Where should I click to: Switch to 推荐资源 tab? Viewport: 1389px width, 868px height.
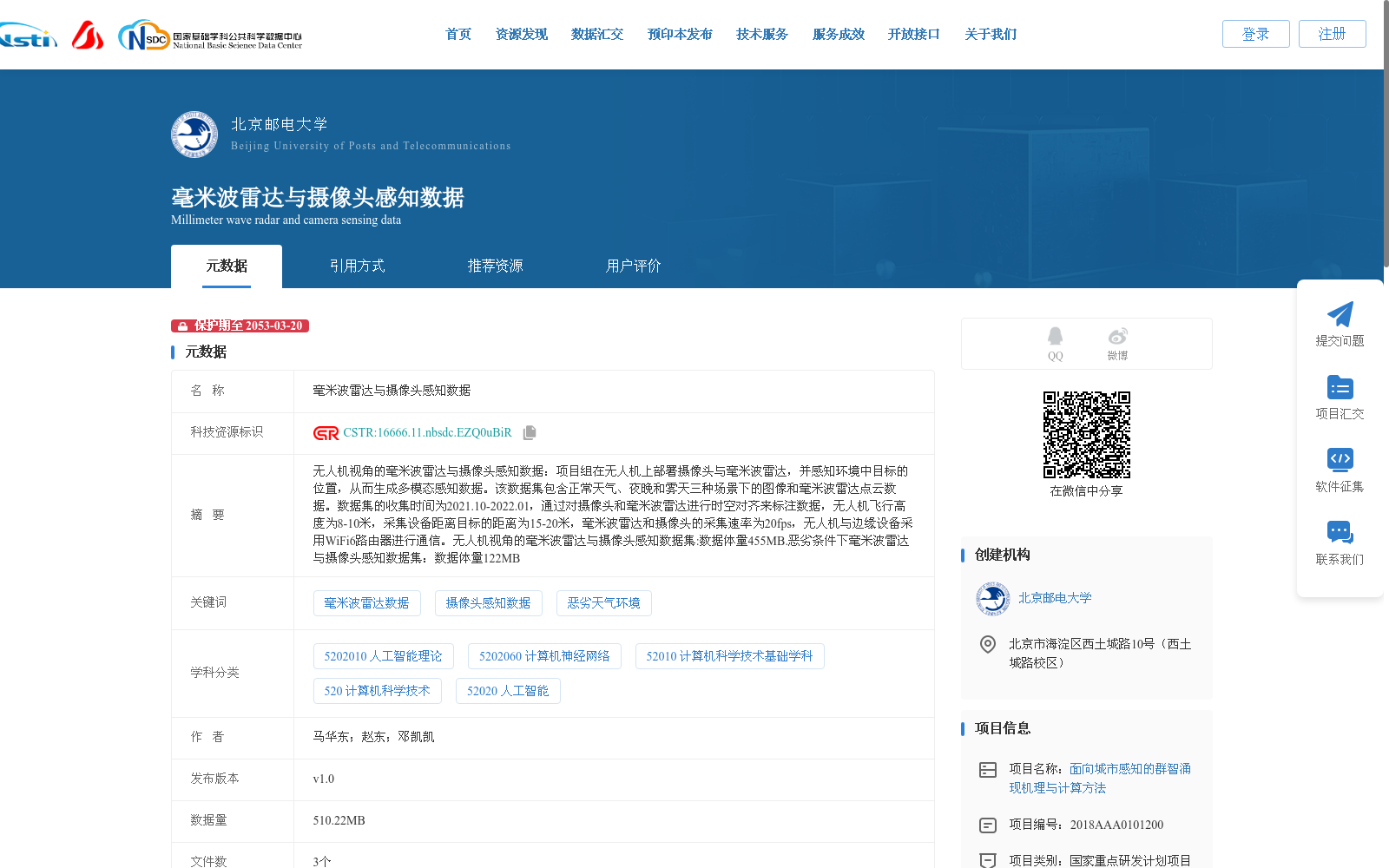[x=495, y=266]
